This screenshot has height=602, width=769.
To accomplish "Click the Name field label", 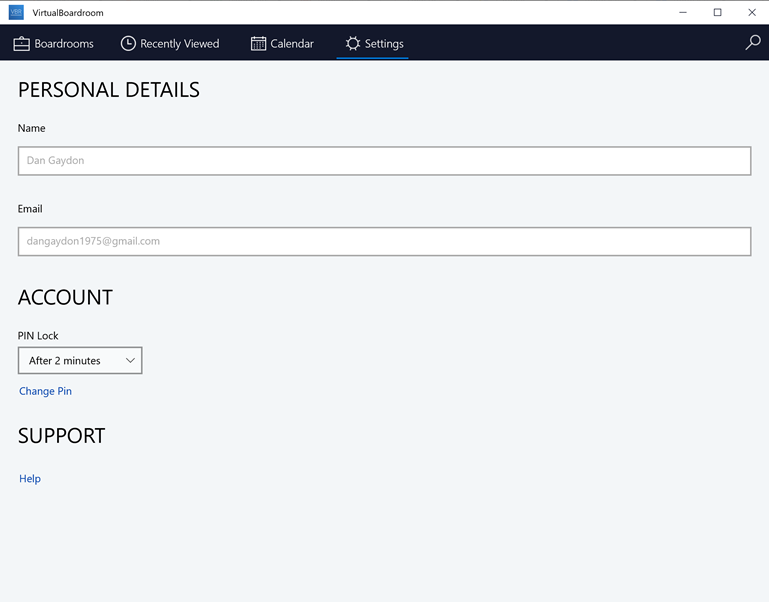I will pyautogui.click(x=31, y=128).
